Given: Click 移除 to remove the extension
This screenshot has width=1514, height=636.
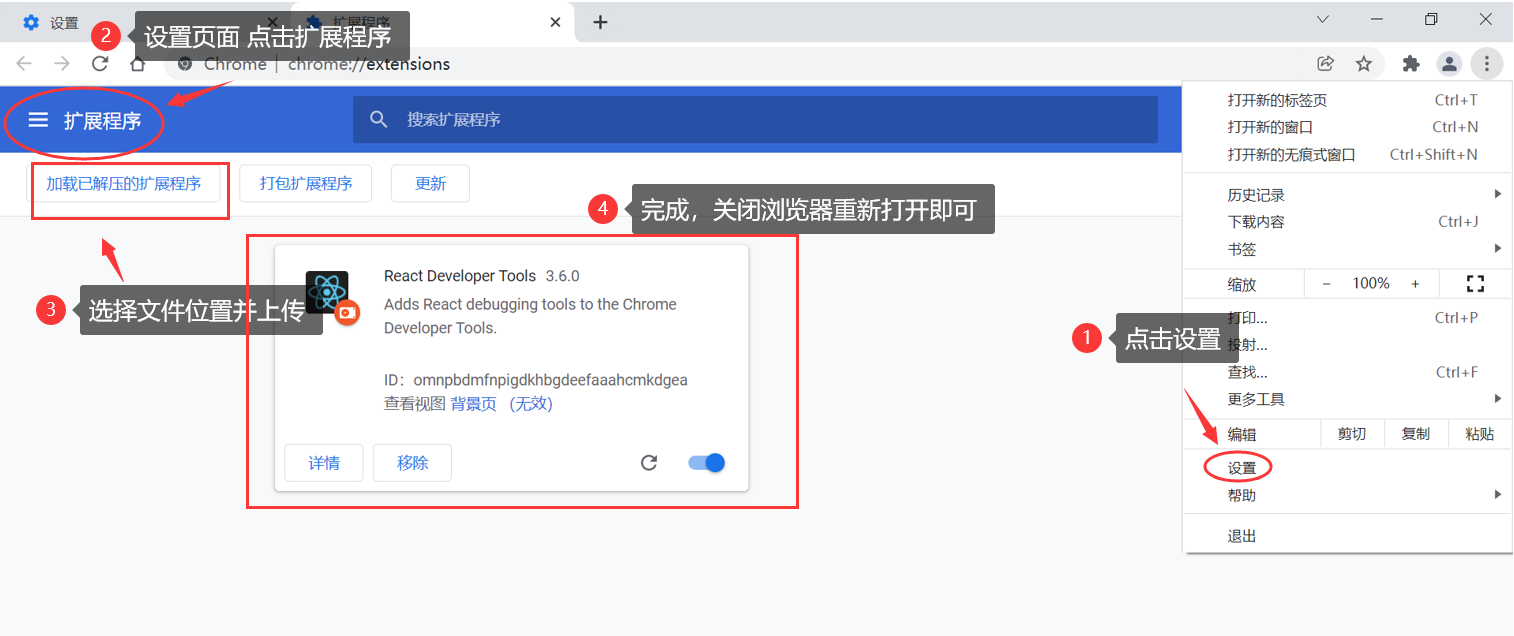Looking at the screenshot, I should (412, 463).
